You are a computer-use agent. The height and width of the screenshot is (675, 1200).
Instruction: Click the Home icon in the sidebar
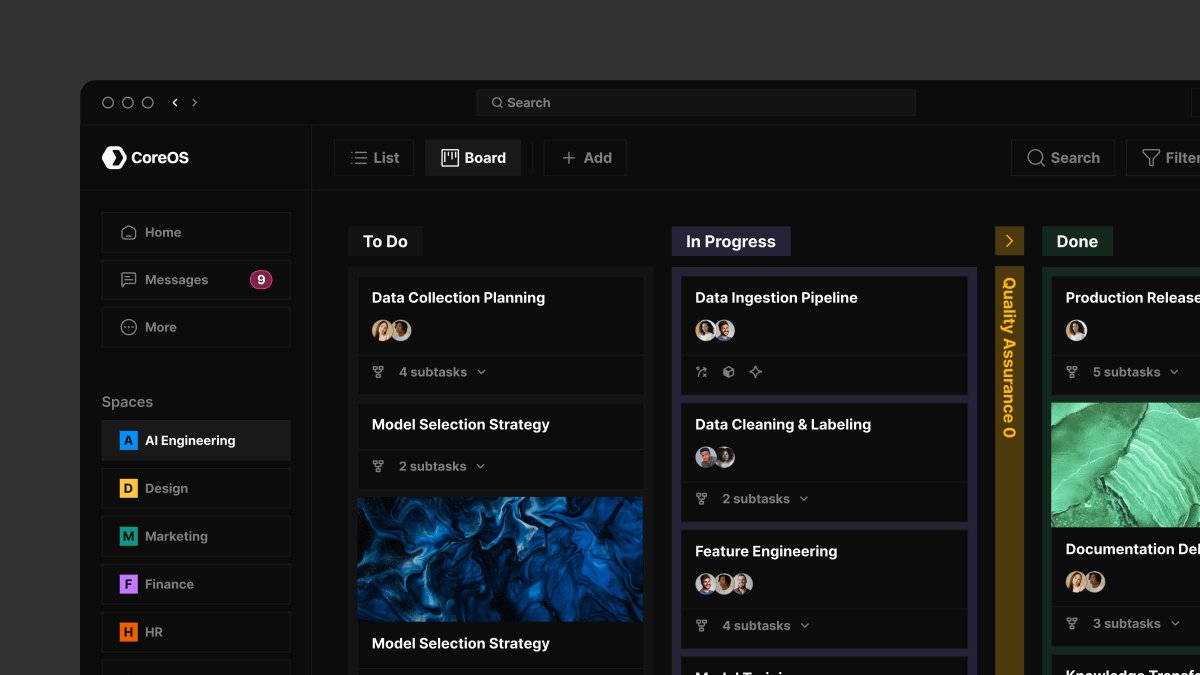[x=128, y=232]
